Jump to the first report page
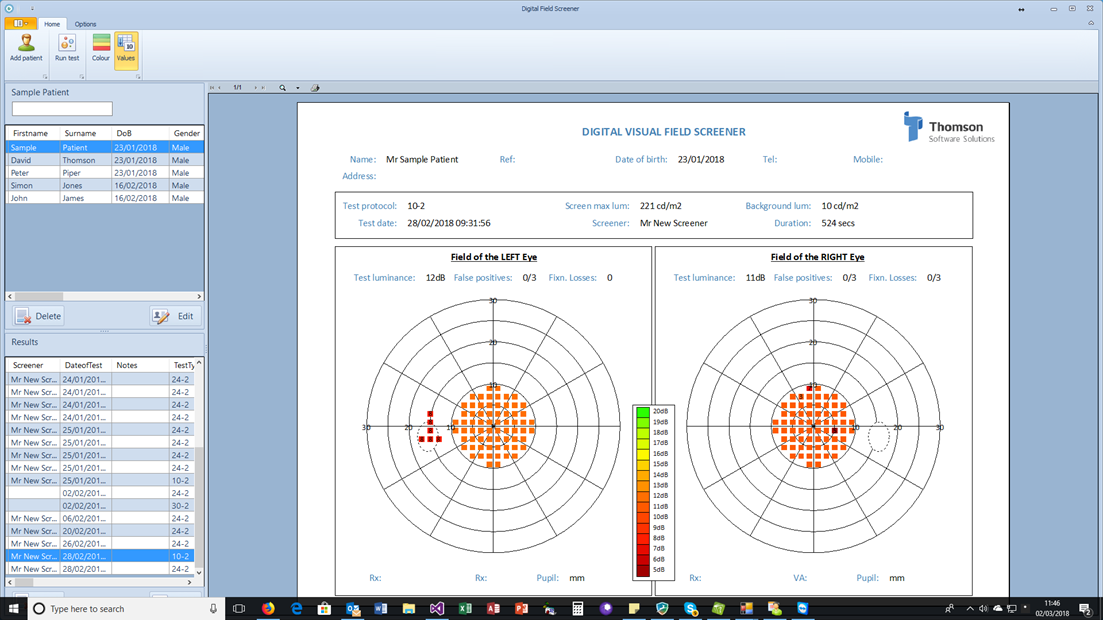This screenshot has width=1103, height=620. point(213,88)
